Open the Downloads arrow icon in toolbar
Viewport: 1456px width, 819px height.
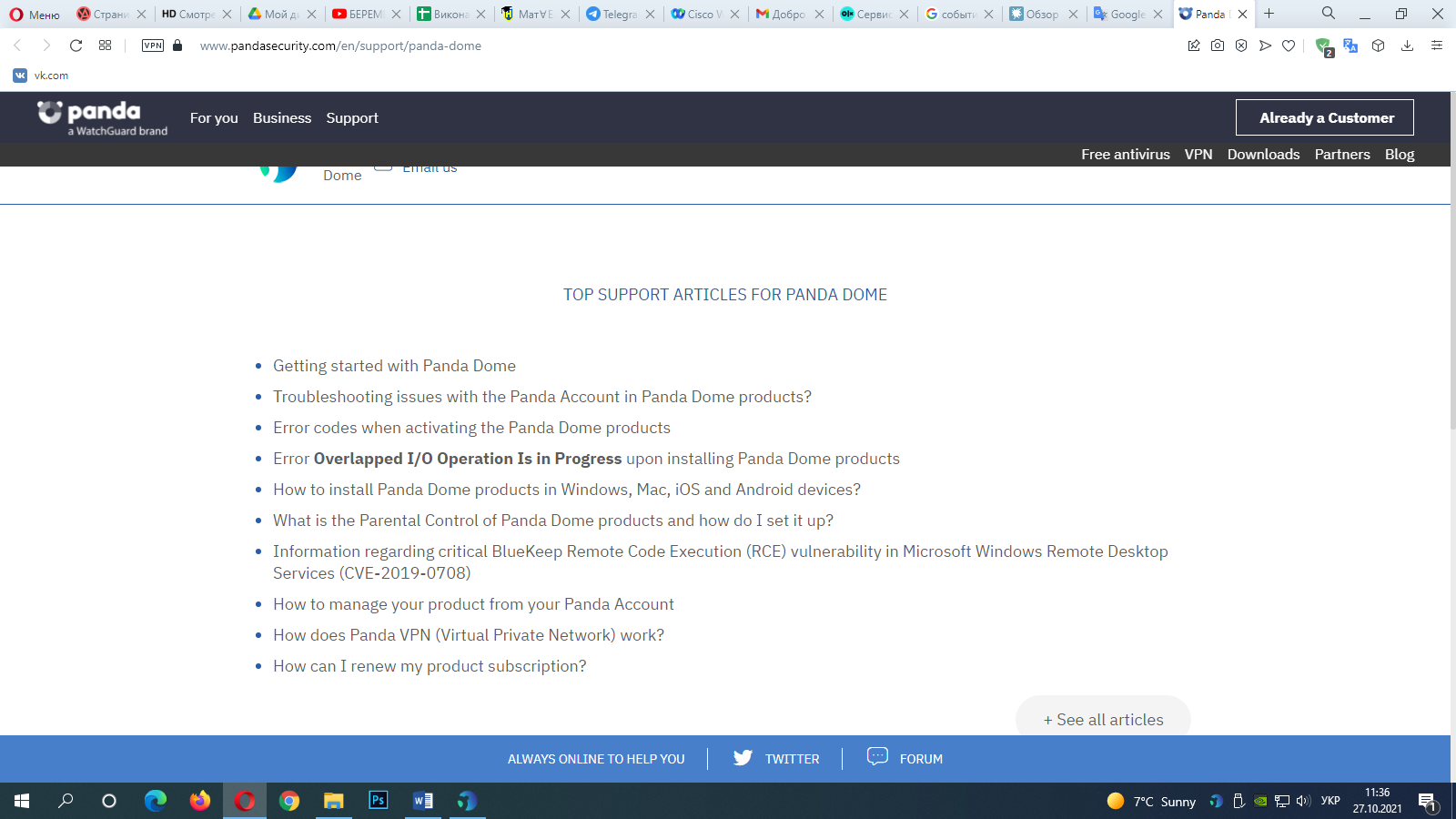click(1407, 45)
